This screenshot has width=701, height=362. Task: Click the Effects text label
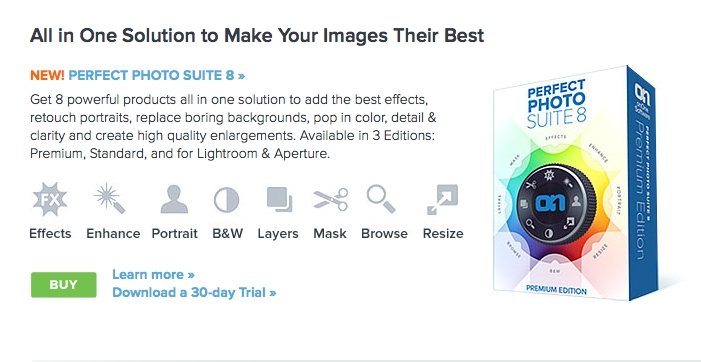click(50, 233)
